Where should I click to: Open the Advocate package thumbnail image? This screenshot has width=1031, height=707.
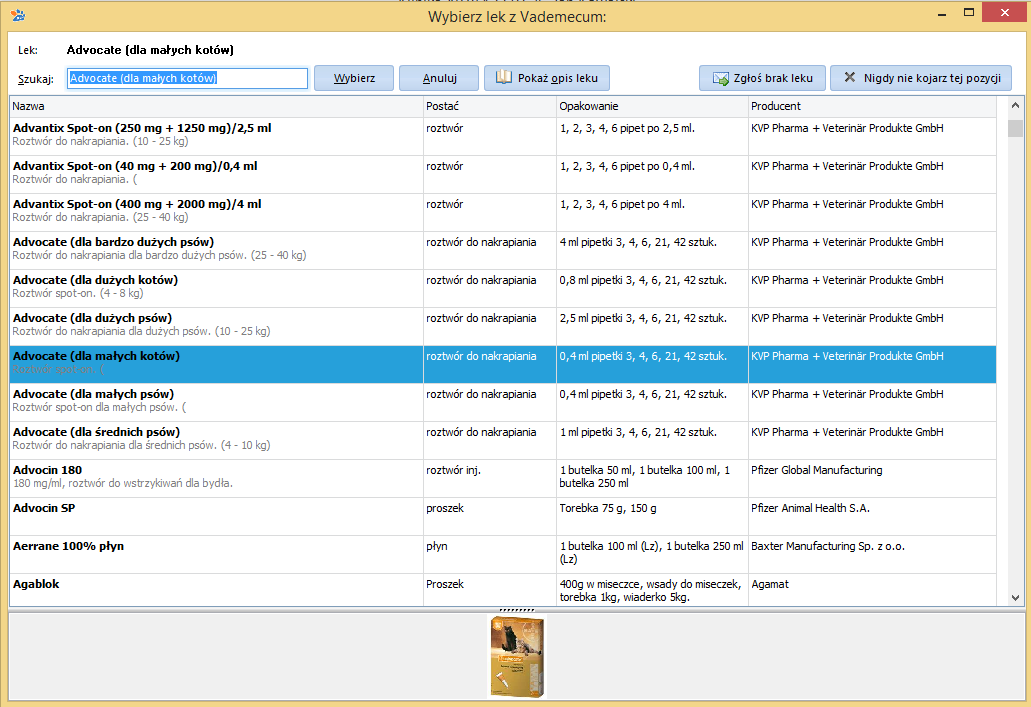click(x=517, y=656)
